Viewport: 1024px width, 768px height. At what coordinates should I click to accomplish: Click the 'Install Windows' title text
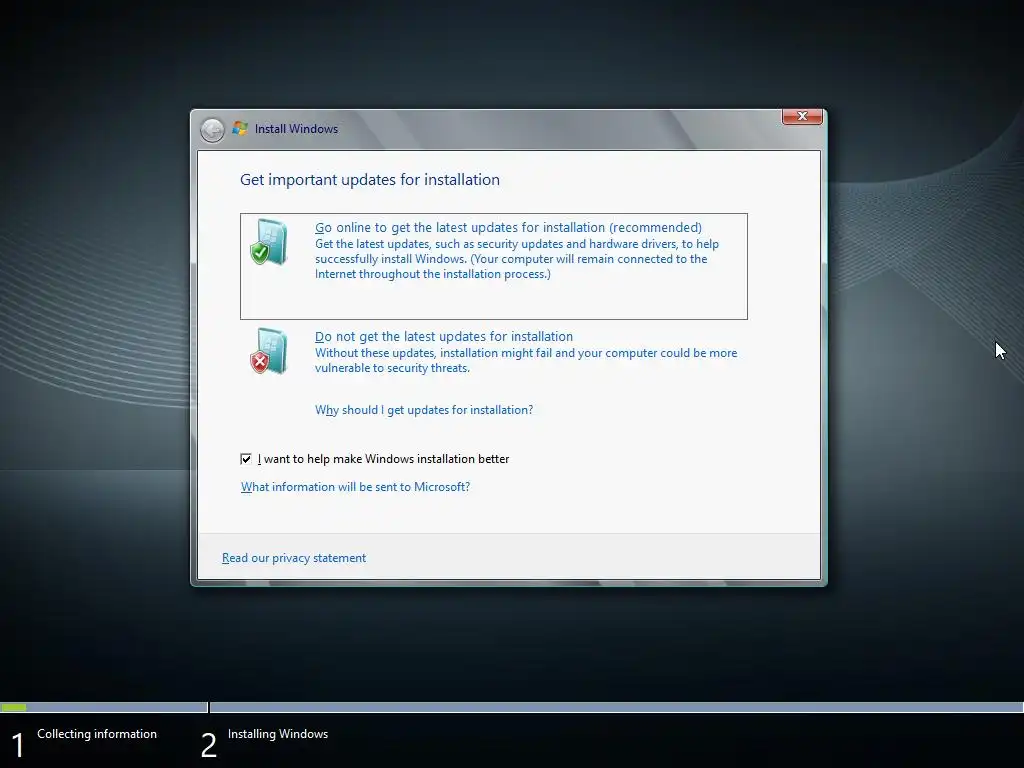pyautogui.click(x=296, y=129)
